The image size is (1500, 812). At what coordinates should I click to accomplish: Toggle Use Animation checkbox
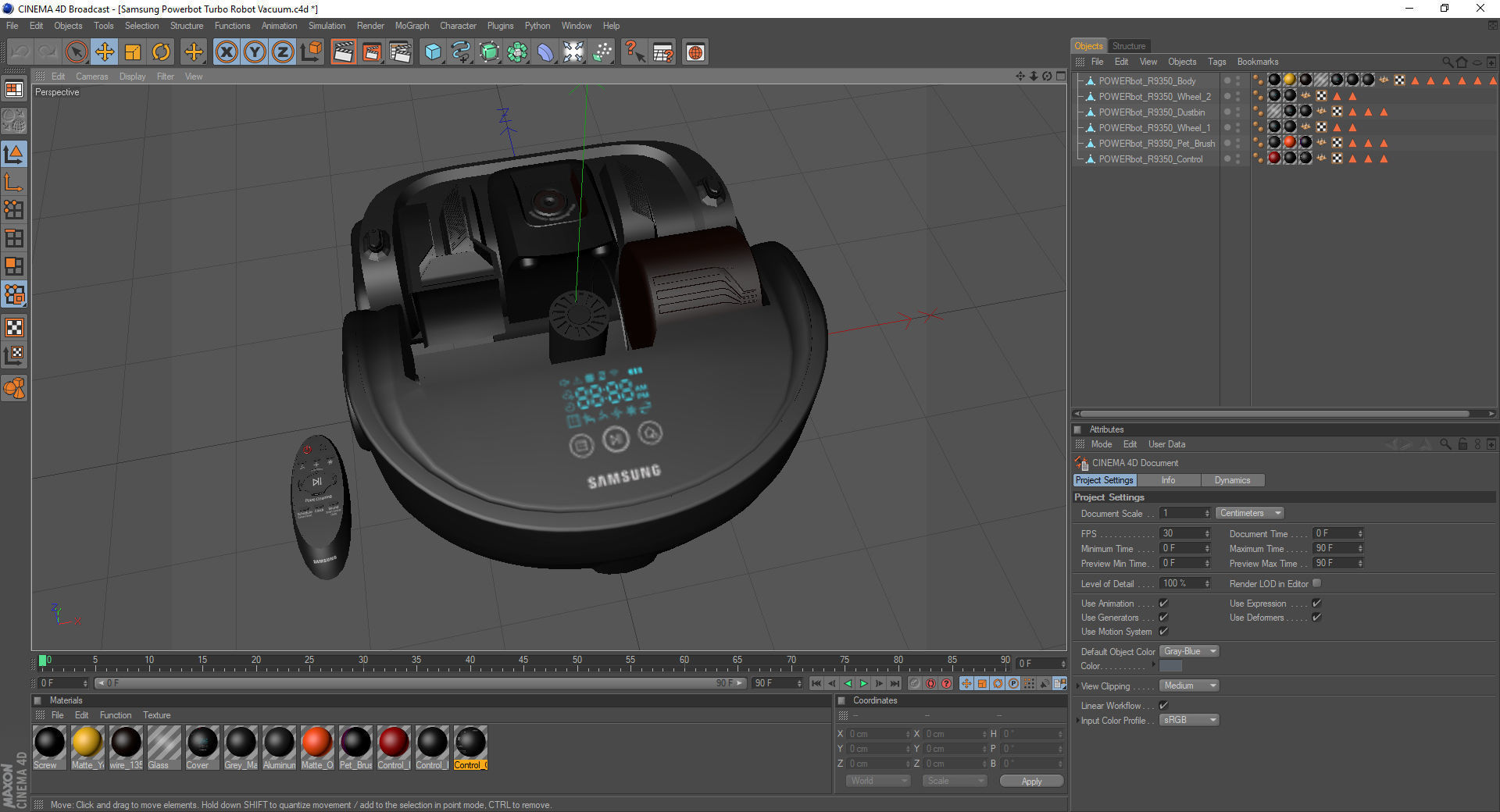pyautogui.click(x=1163, y=603)
